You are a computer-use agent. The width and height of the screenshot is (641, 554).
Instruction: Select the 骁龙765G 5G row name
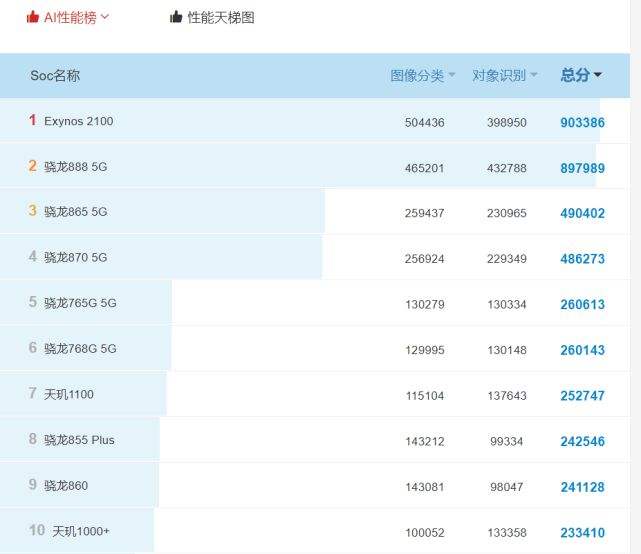80,303
